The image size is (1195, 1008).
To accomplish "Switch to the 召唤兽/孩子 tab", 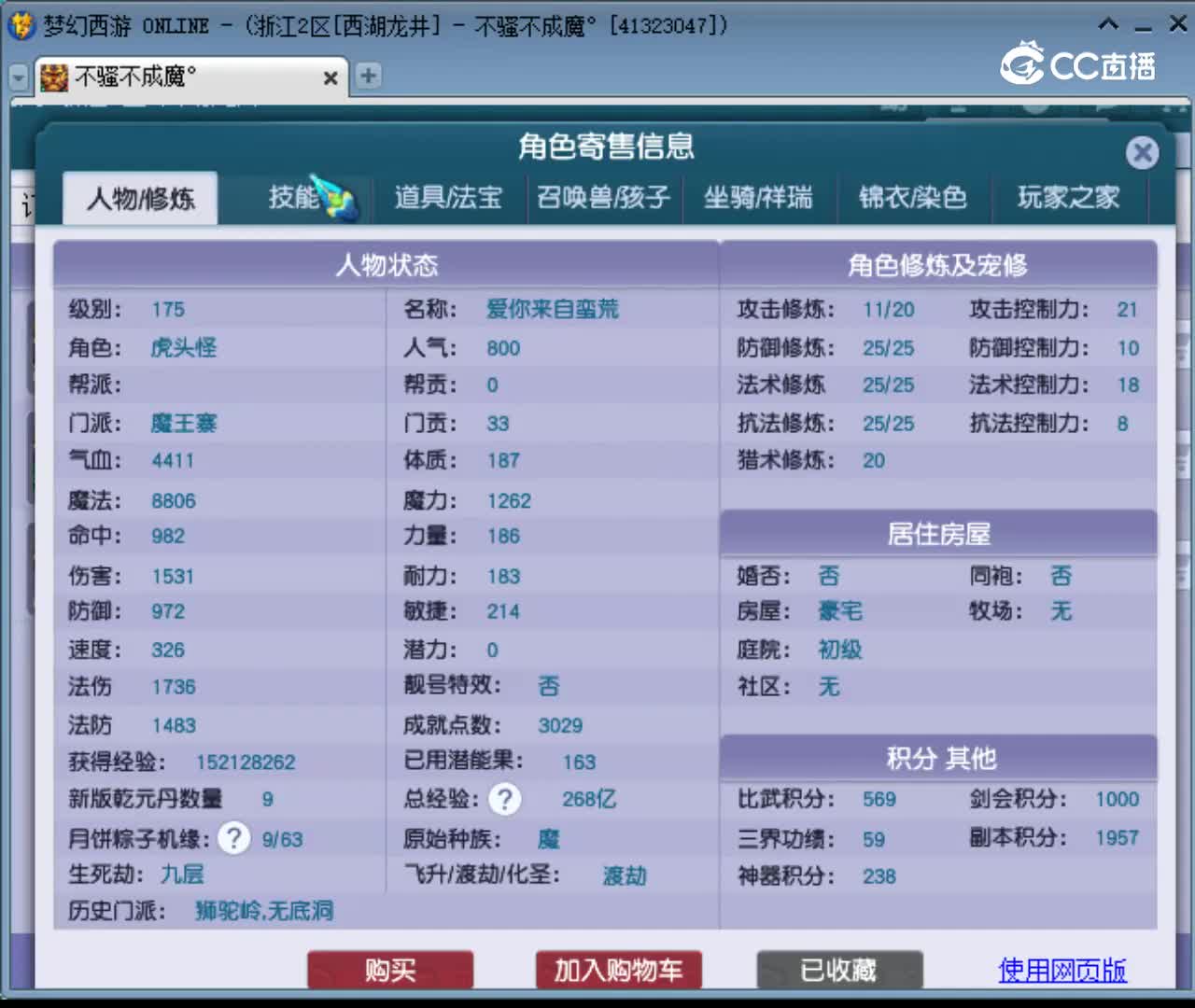I will [603, 197].
